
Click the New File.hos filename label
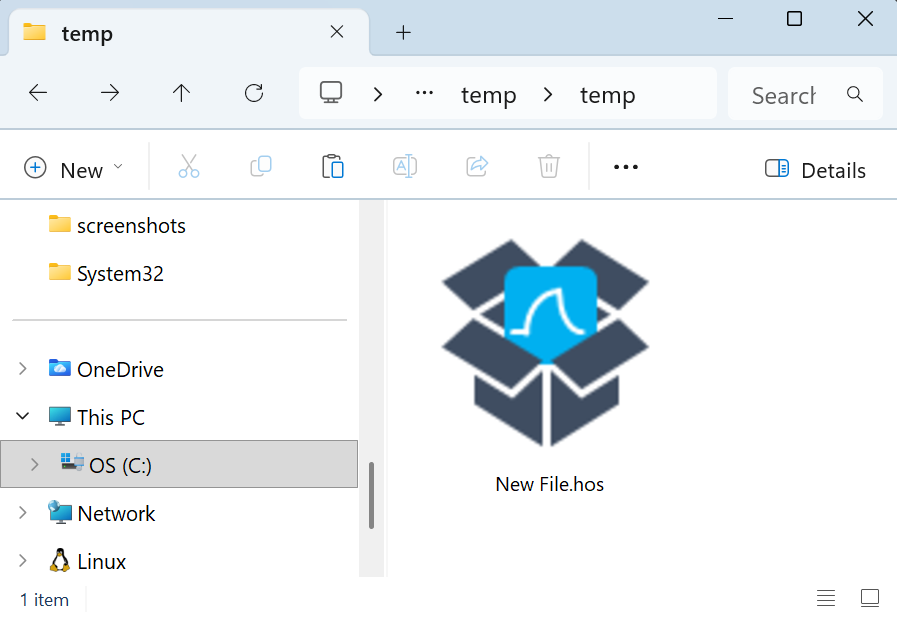point(550,484)
